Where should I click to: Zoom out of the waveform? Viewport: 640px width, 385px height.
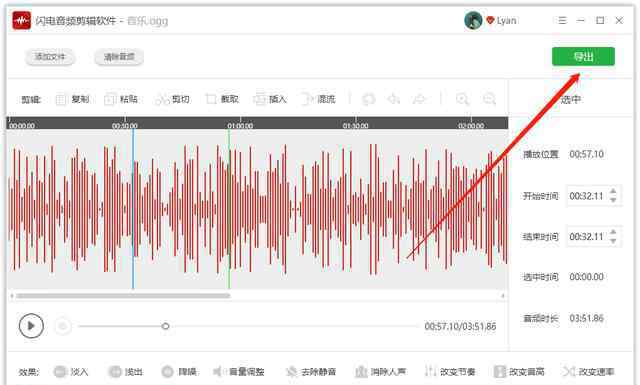489,99
